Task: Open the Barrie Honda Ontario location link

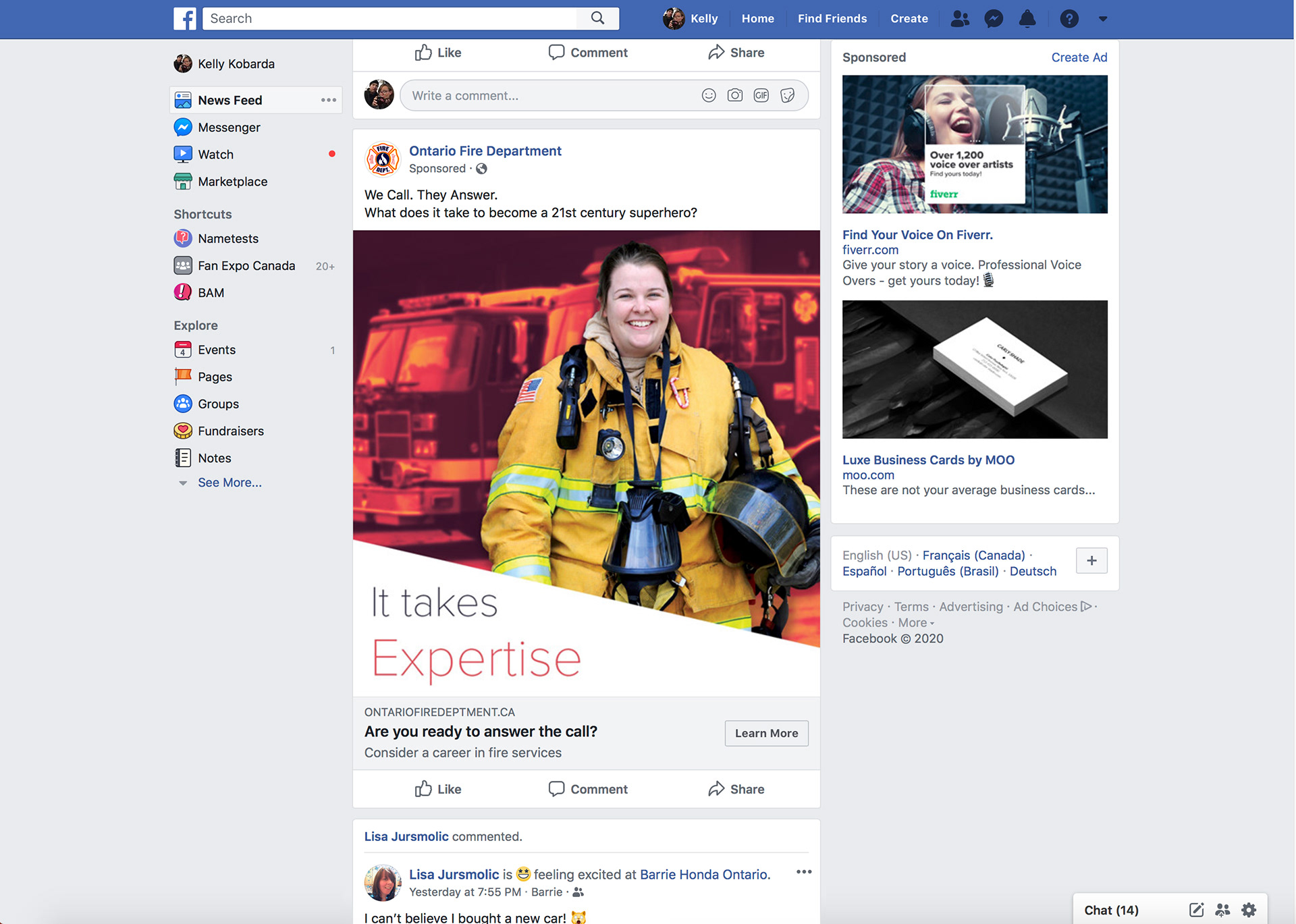Action: tap(703, 874)
